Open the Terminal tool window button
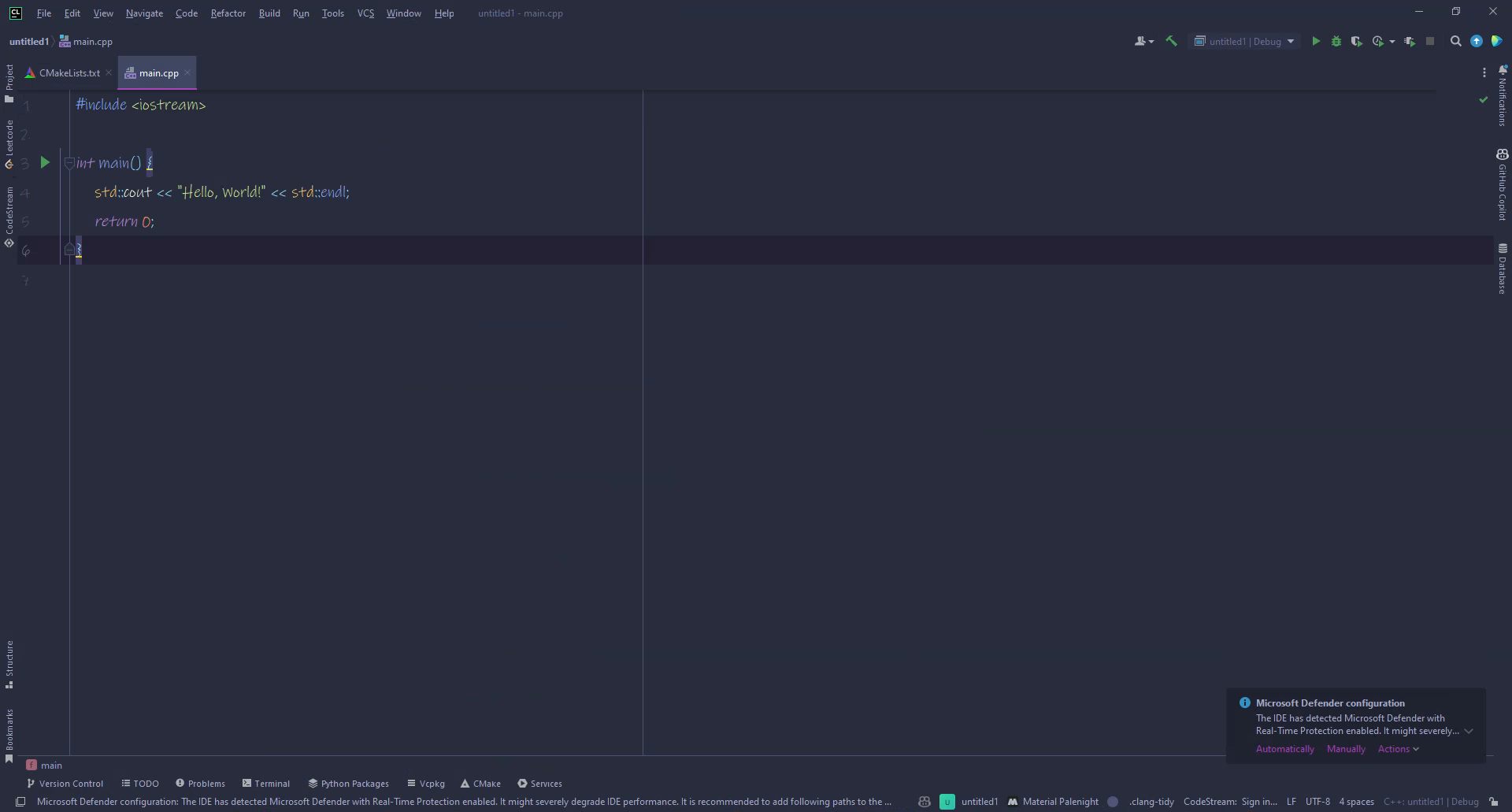 [x=266, y=784]
